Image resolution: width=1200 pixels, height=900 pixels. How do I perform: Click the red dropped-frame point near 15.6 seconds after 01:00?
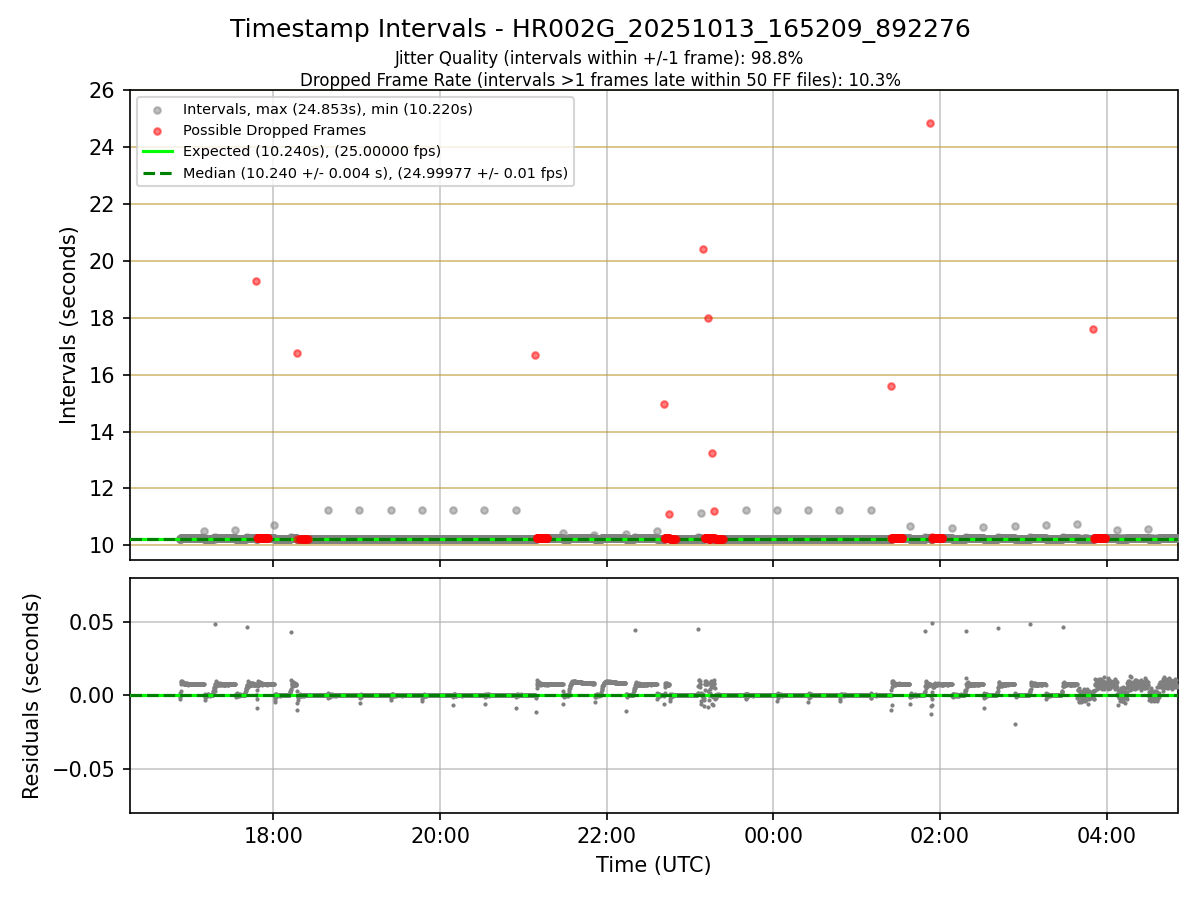click(891, 386)
